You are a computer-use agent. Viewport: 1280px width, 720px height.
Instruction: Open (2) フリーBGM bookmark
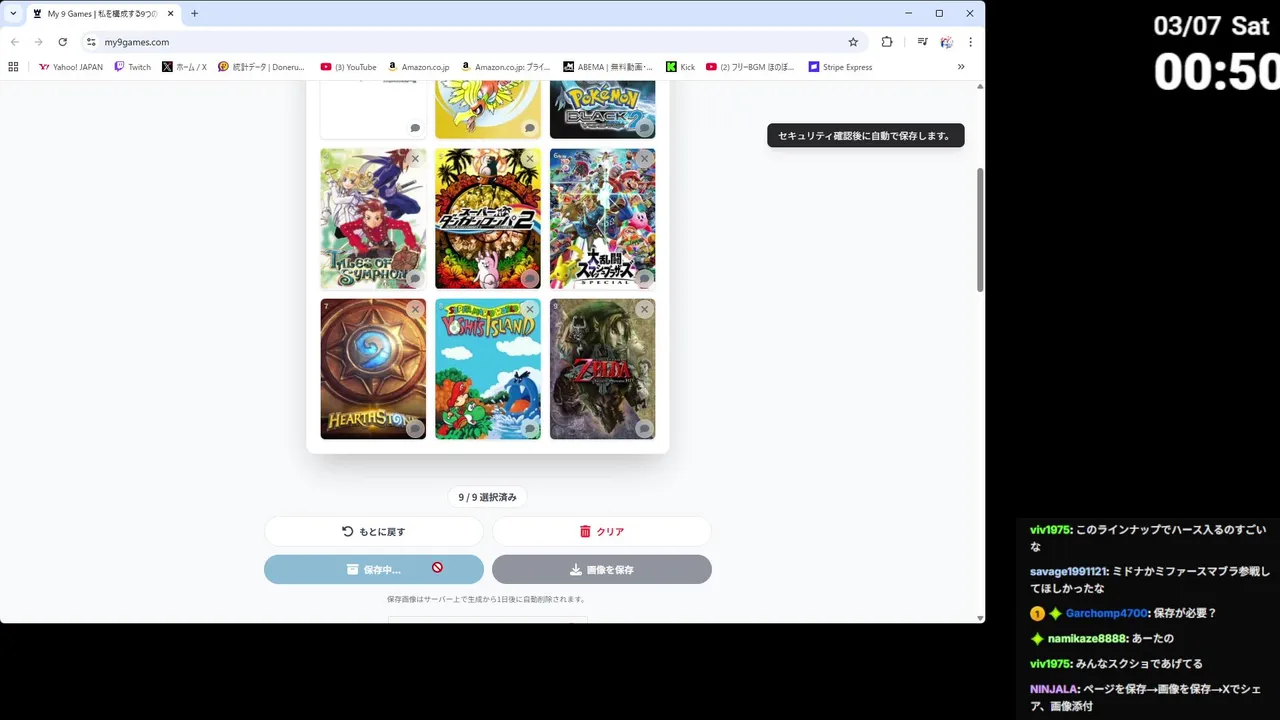(x=750, y=67)
